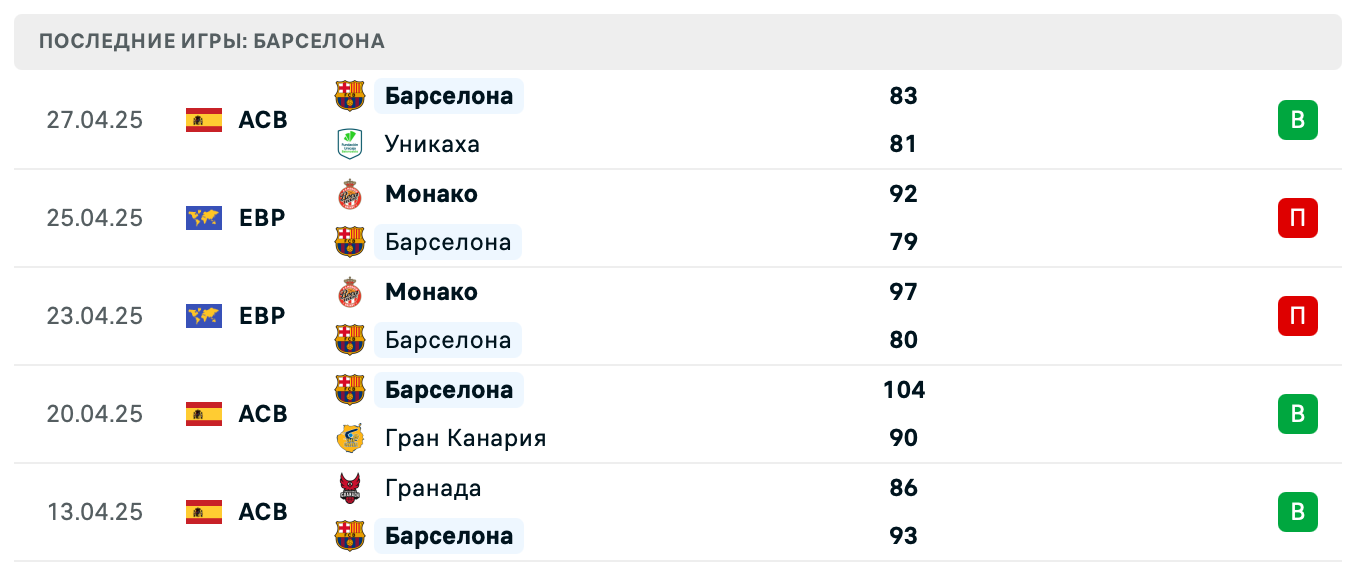Click the Barcelona crest in the 13.04.25 row

click(350, 535)
